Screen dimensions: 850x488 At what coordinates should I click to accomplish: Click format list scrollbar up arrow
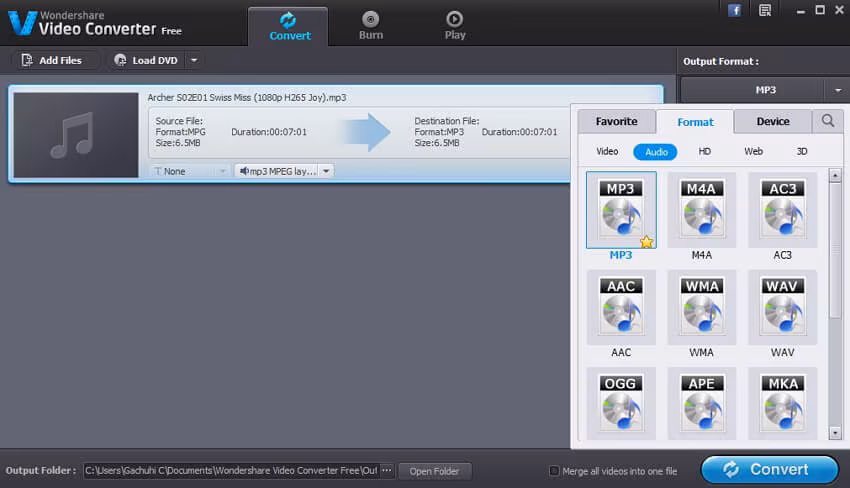click(835, 175)
